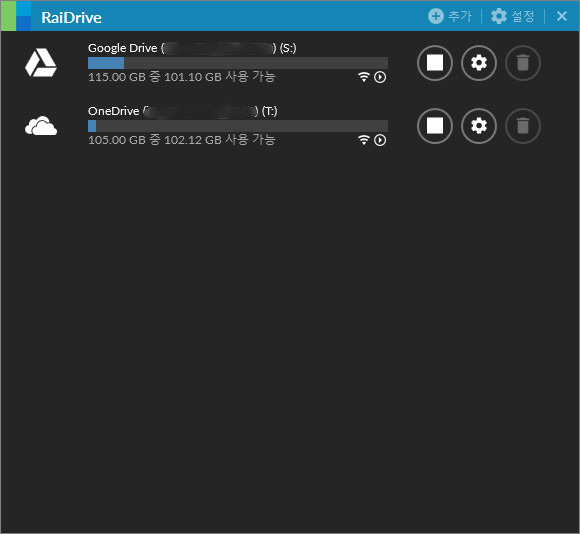Click the Google Drive storage usage bar

click(x=238, y=63)
